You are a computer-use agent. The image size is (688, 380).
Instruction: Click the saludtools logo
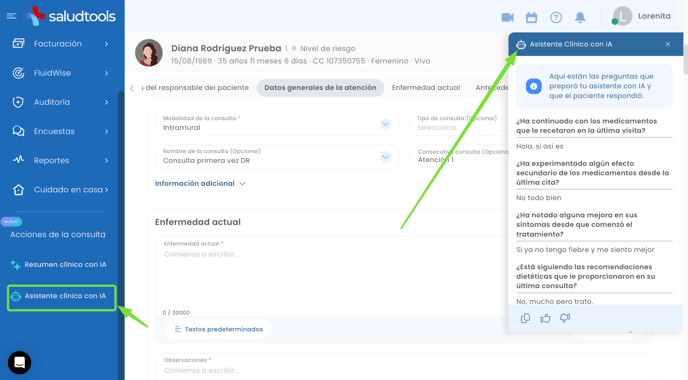(x=71, y=16)
